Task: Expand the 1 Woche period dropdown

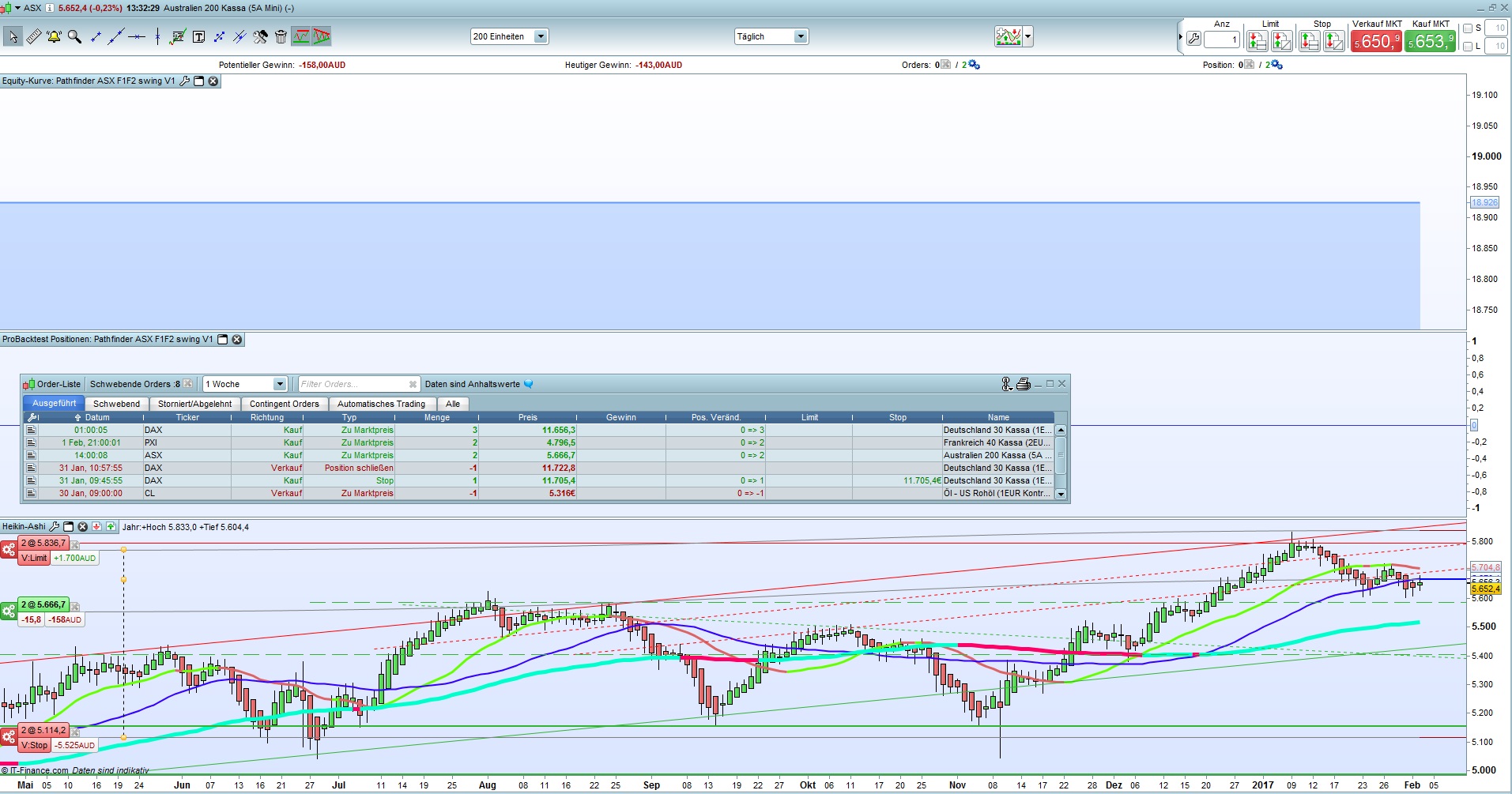Action: tap(279, 384)
